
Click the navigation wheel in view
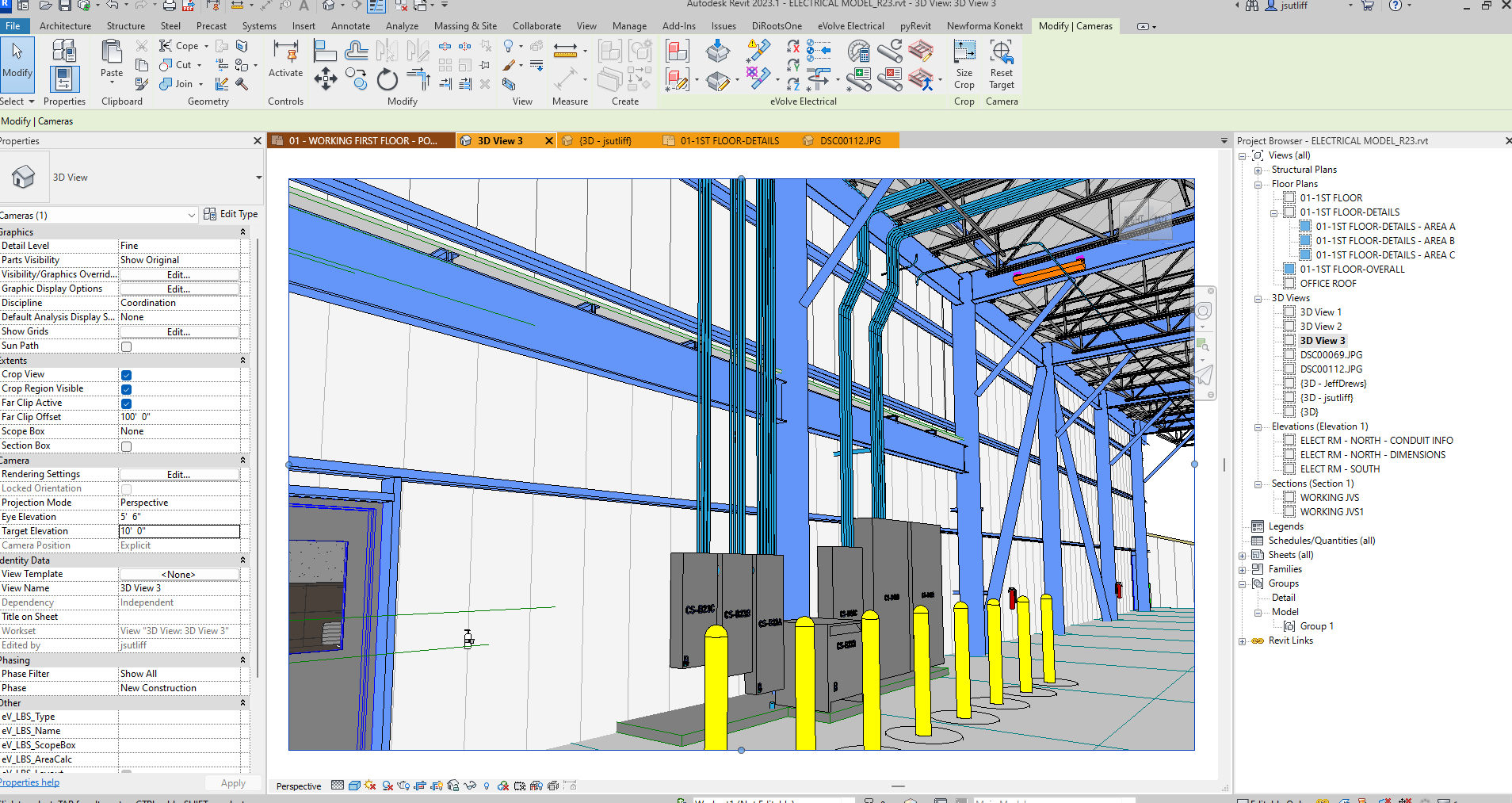pyautogui.click(x=1203, y=311)
